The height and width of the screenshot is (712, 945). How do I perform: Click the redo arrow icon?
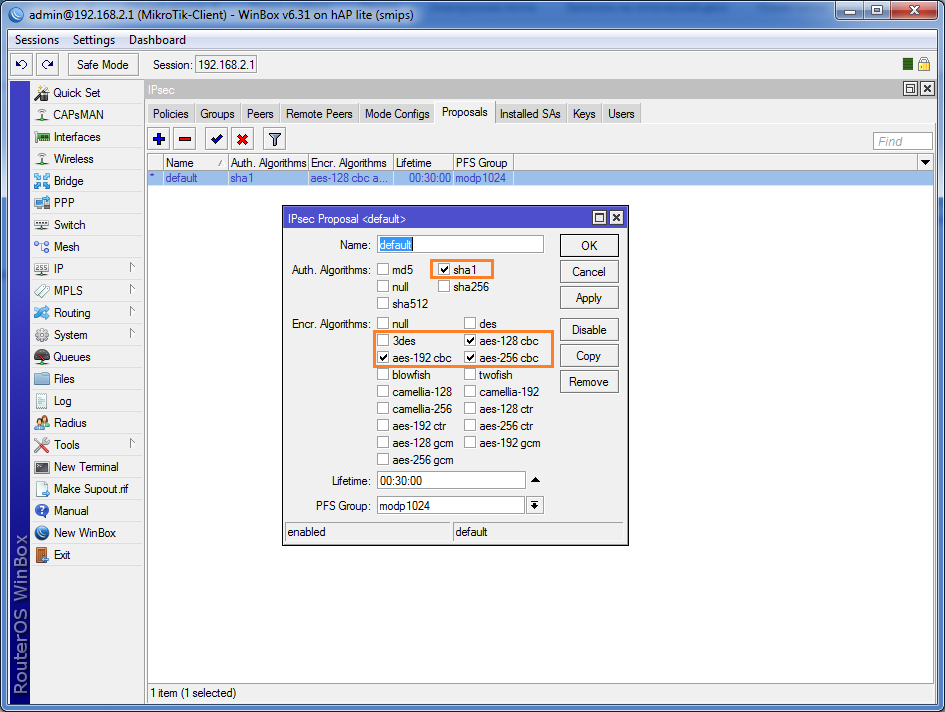point(48,65)
